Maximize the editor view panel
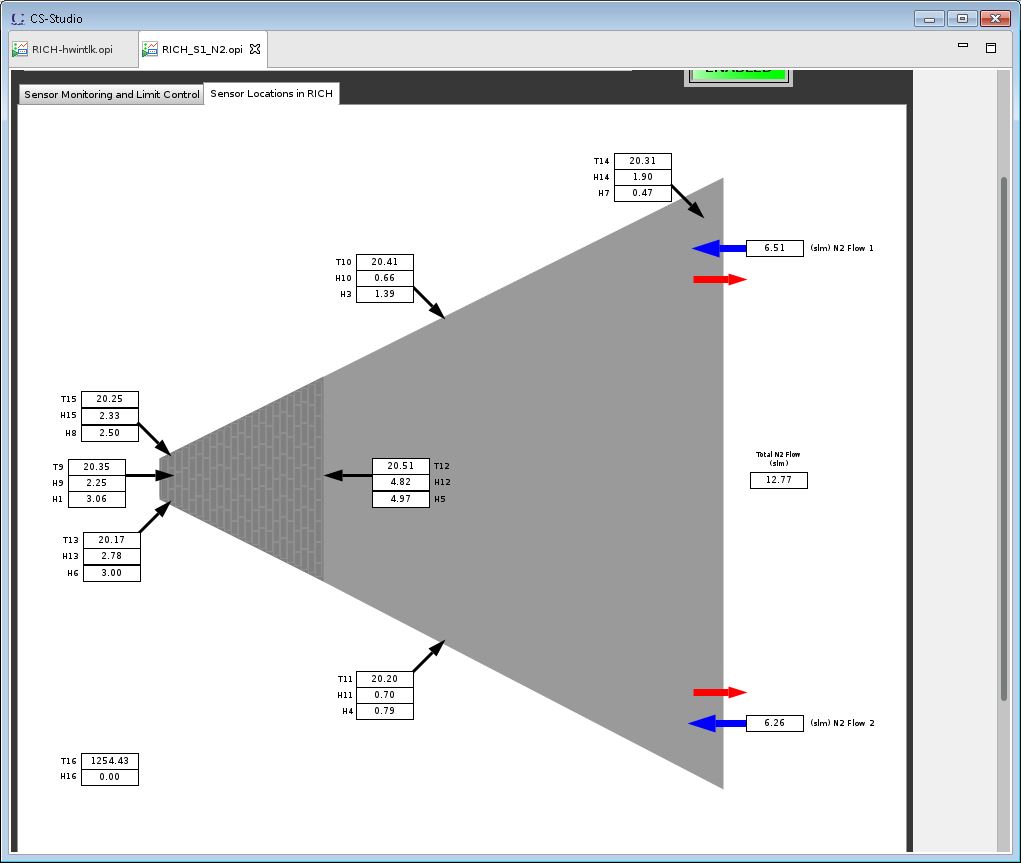This screenshot has height=863, width=1021. (x=991, y=48)
